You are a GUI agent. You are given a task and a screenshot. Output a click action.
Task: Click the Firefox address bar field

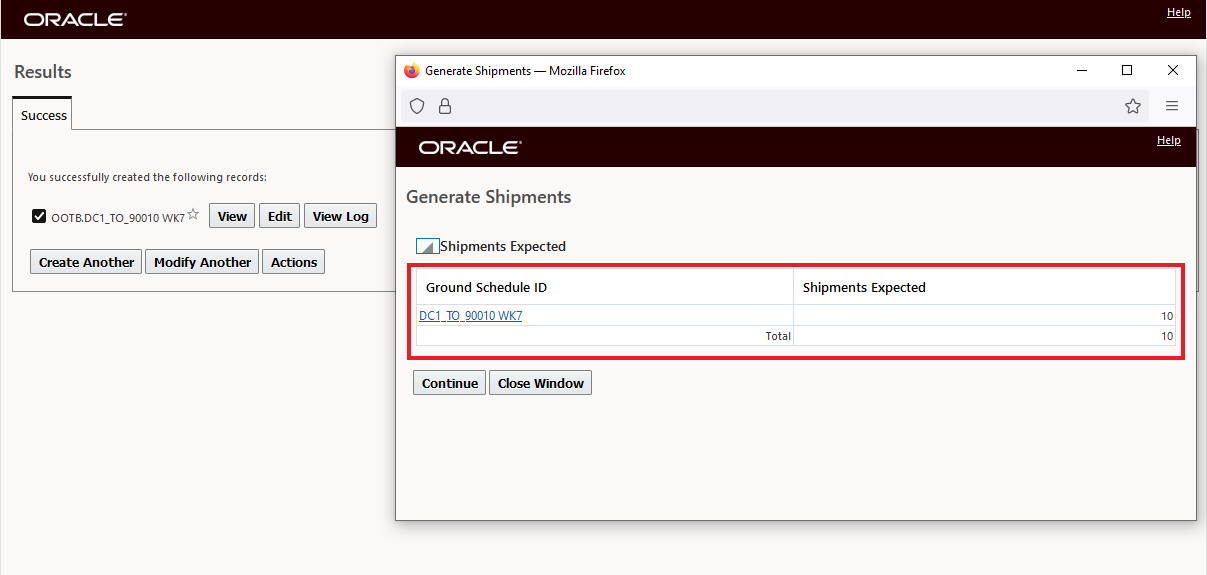[780, 106]
